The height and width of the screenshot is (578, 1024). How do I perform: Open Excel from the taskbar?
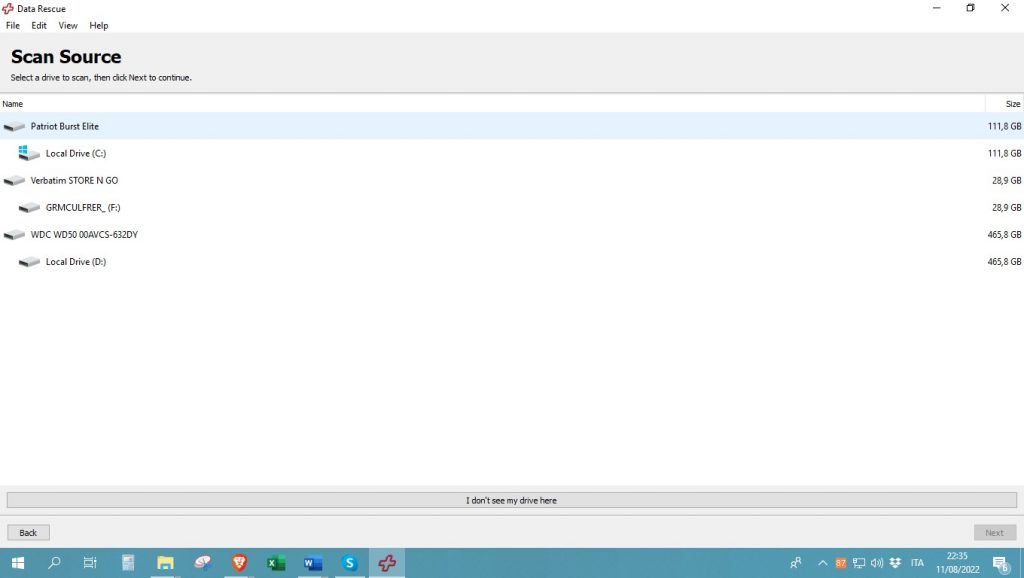point(276,563)
